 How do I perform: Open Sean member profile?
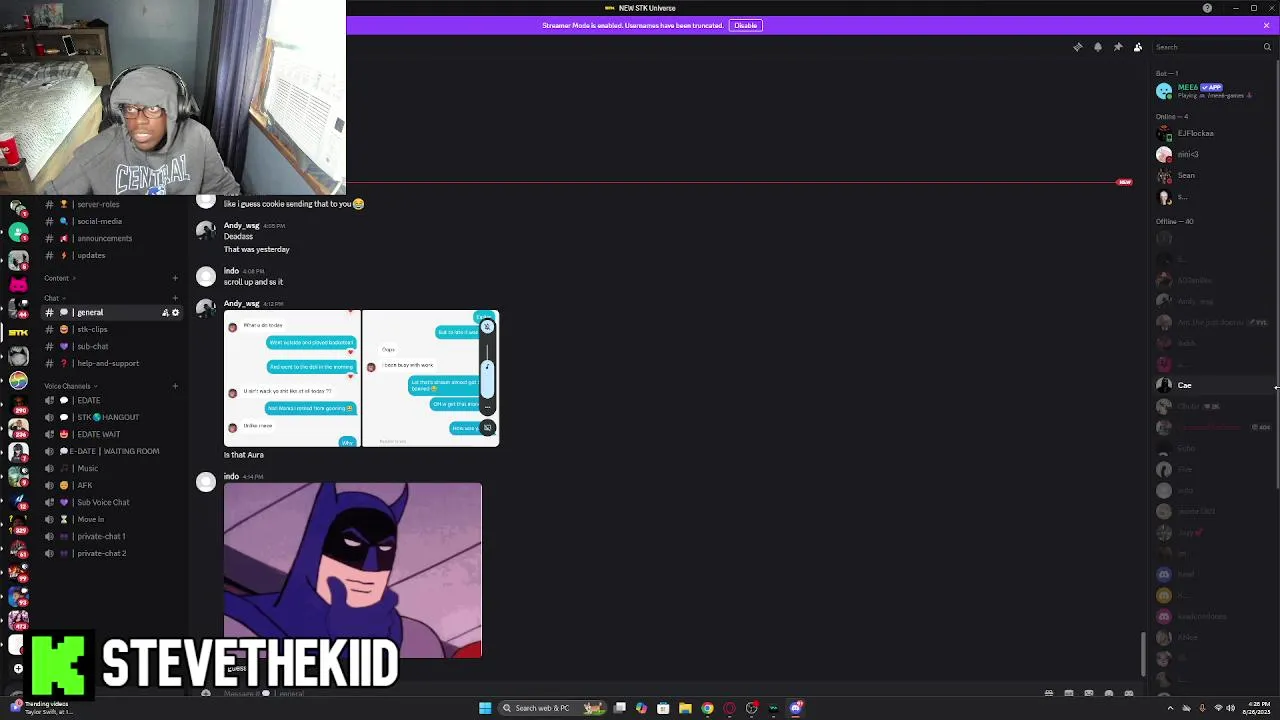[x=1212, y=175]
